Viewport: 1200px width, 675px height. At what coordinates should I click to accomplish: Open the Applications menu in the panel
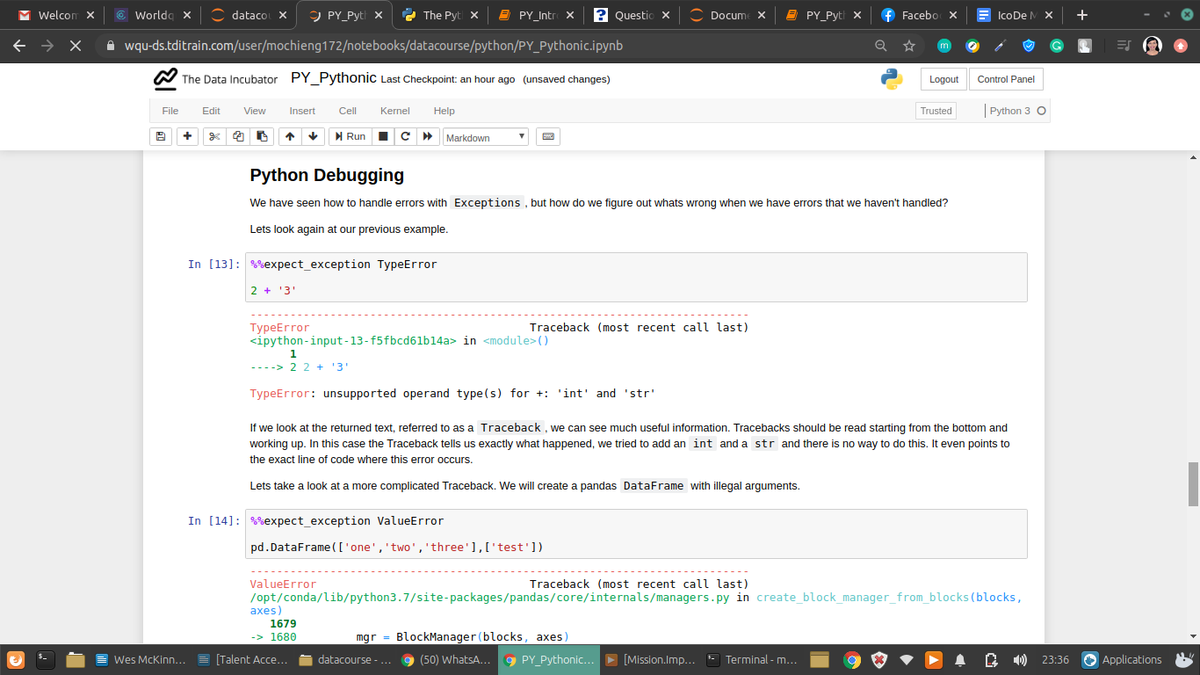tap(1123, 660)
